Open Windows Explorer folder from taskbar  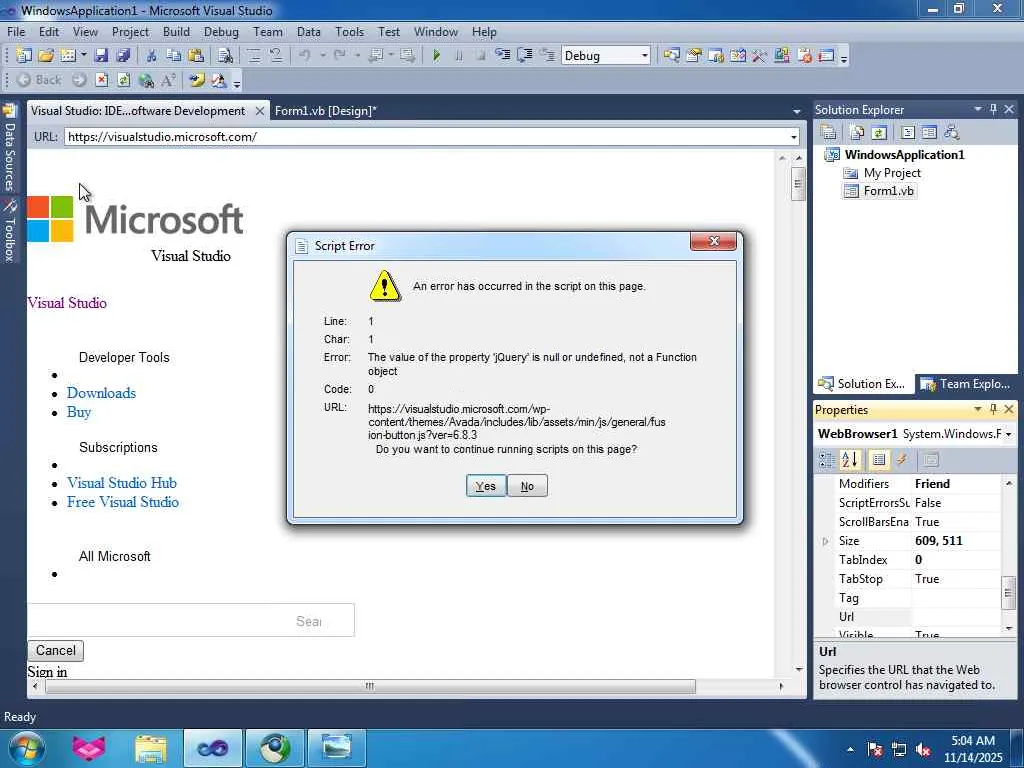pos(151,748)
